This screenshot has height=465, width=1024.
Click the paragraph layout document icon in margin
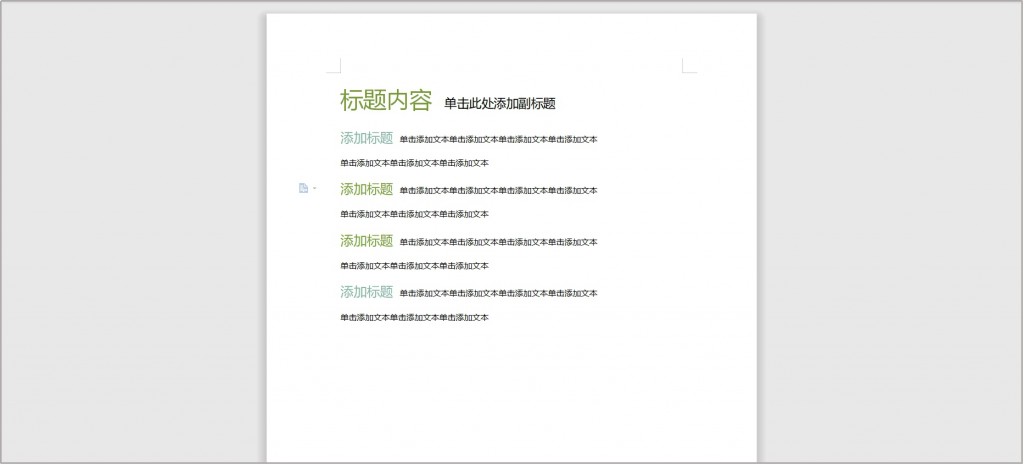[x=303, y=188]
